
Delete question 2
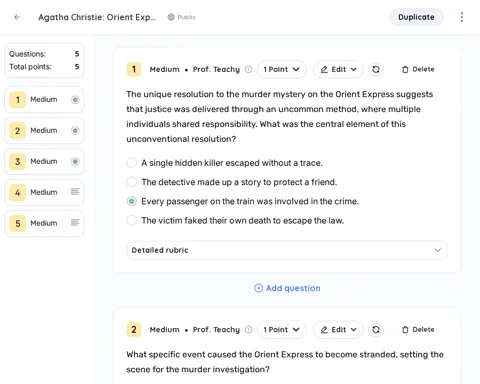pos(418,330)
